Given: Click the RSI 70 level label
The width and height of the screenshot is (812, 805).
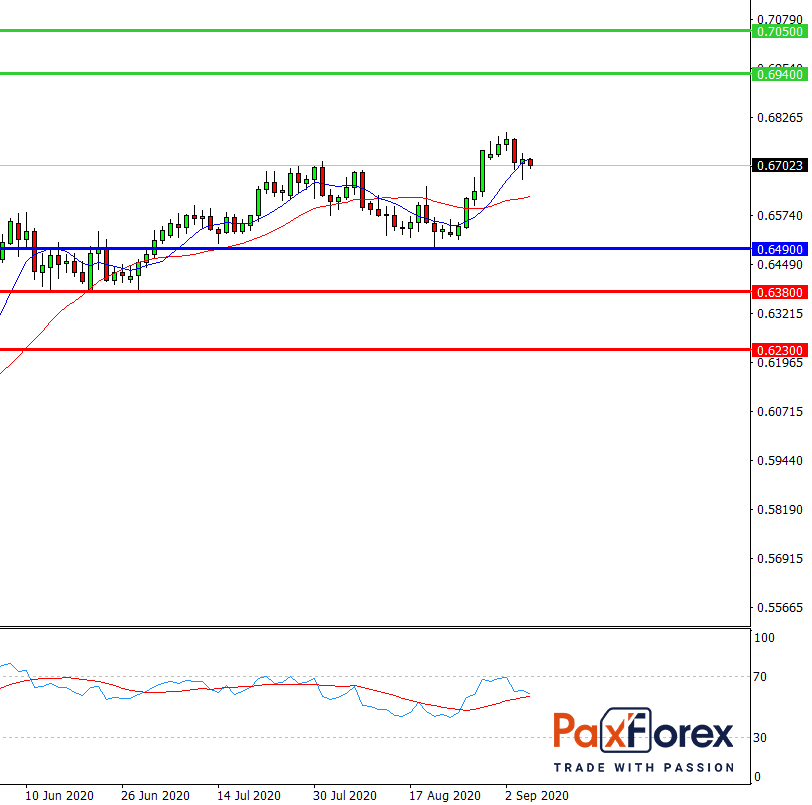Looking at the screenshot, I should 760,677.
